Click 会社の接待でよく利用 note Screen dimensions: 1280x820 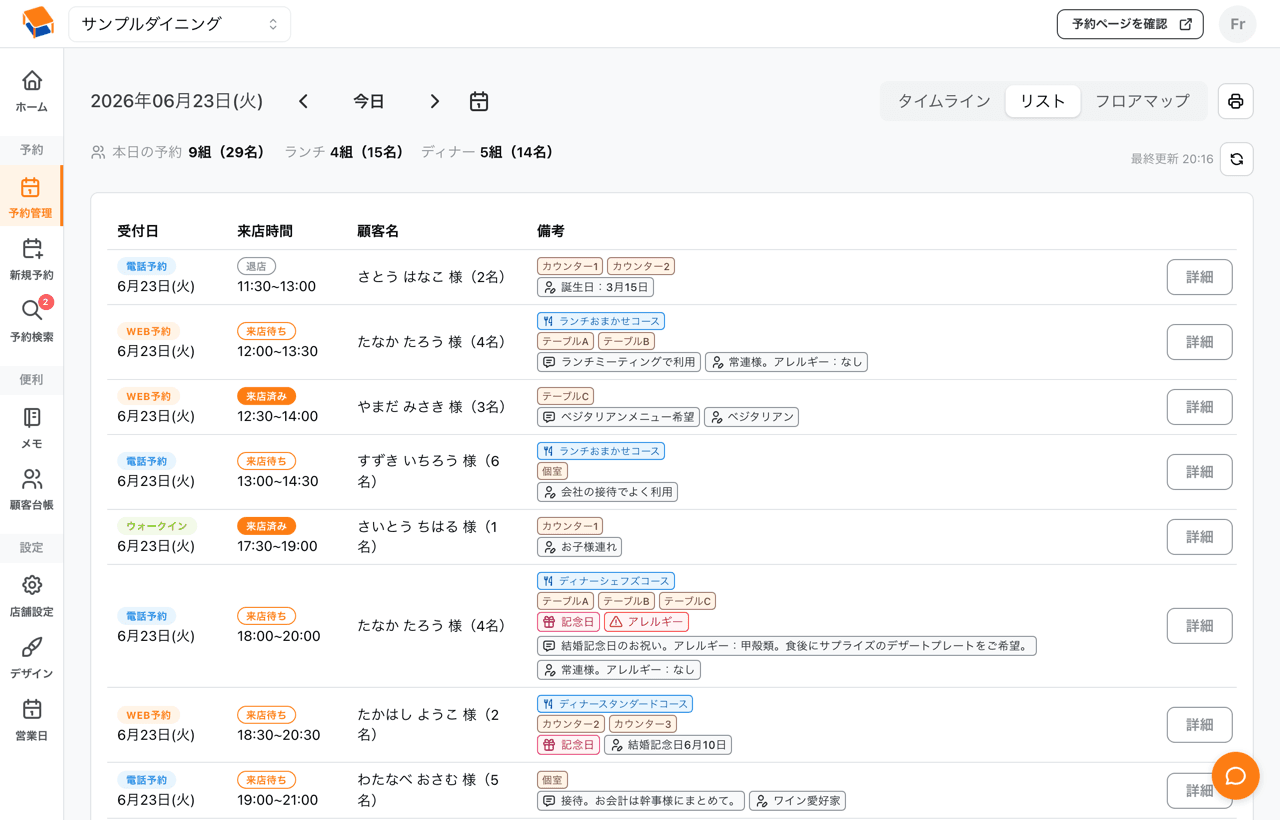tap(607, 492)
